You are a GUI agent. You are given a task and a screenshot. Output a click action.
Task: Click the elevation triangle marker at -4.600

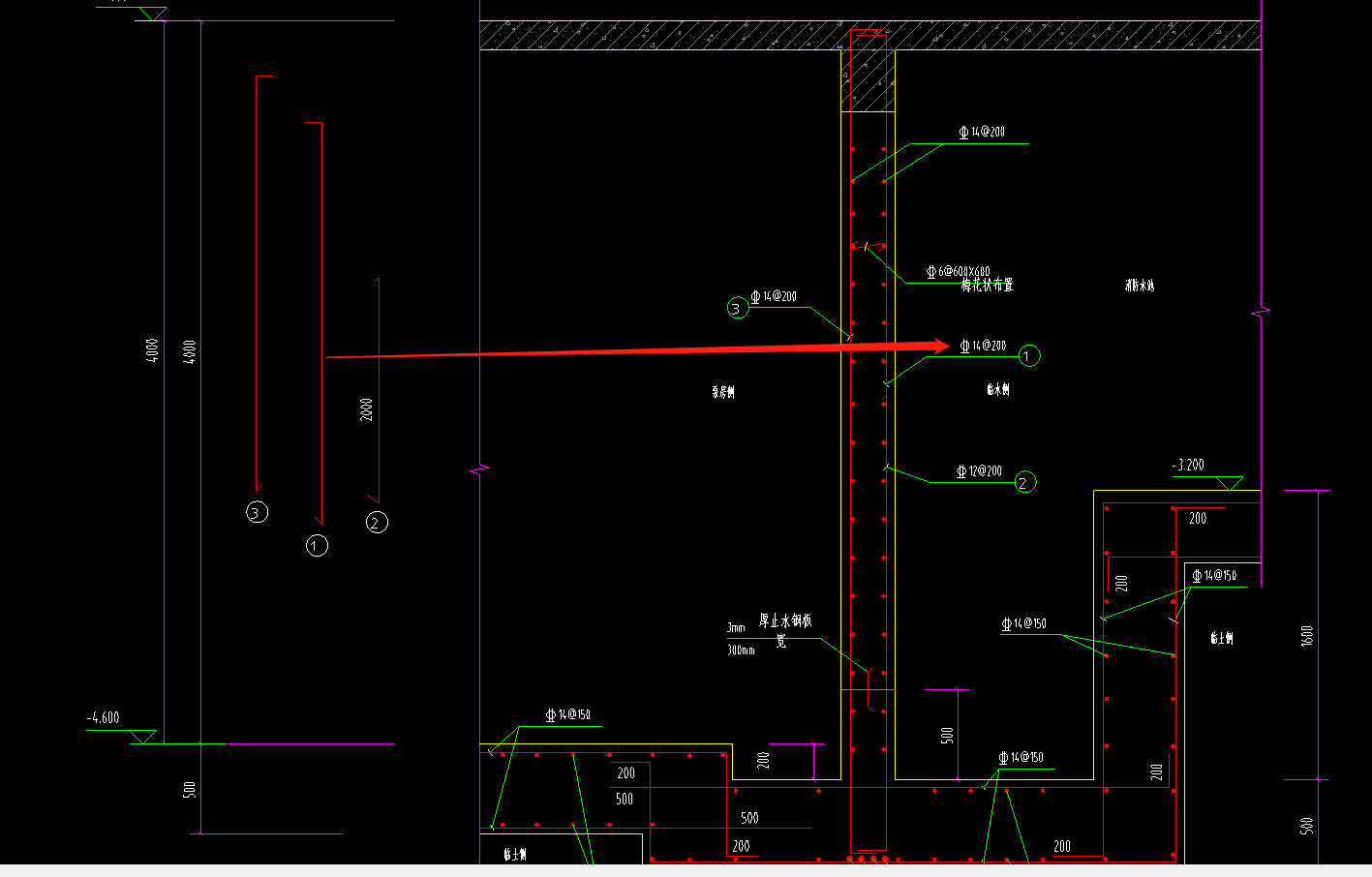tap(144, 737)
